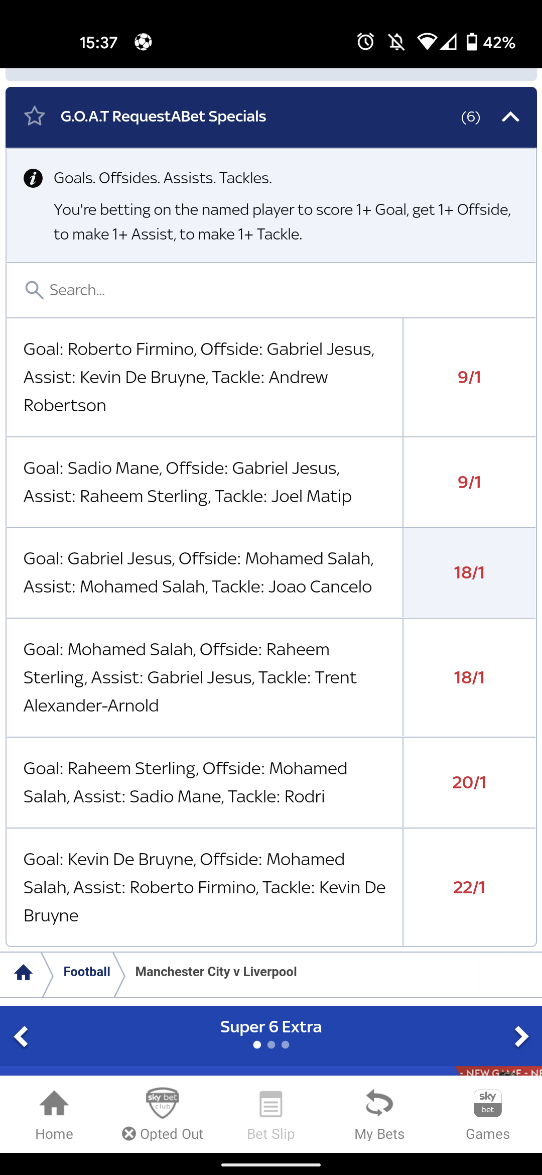Go to home via breadcrumb house icon
The width and height of the screenshot is (542, 1175).
(x=23, y=972)
